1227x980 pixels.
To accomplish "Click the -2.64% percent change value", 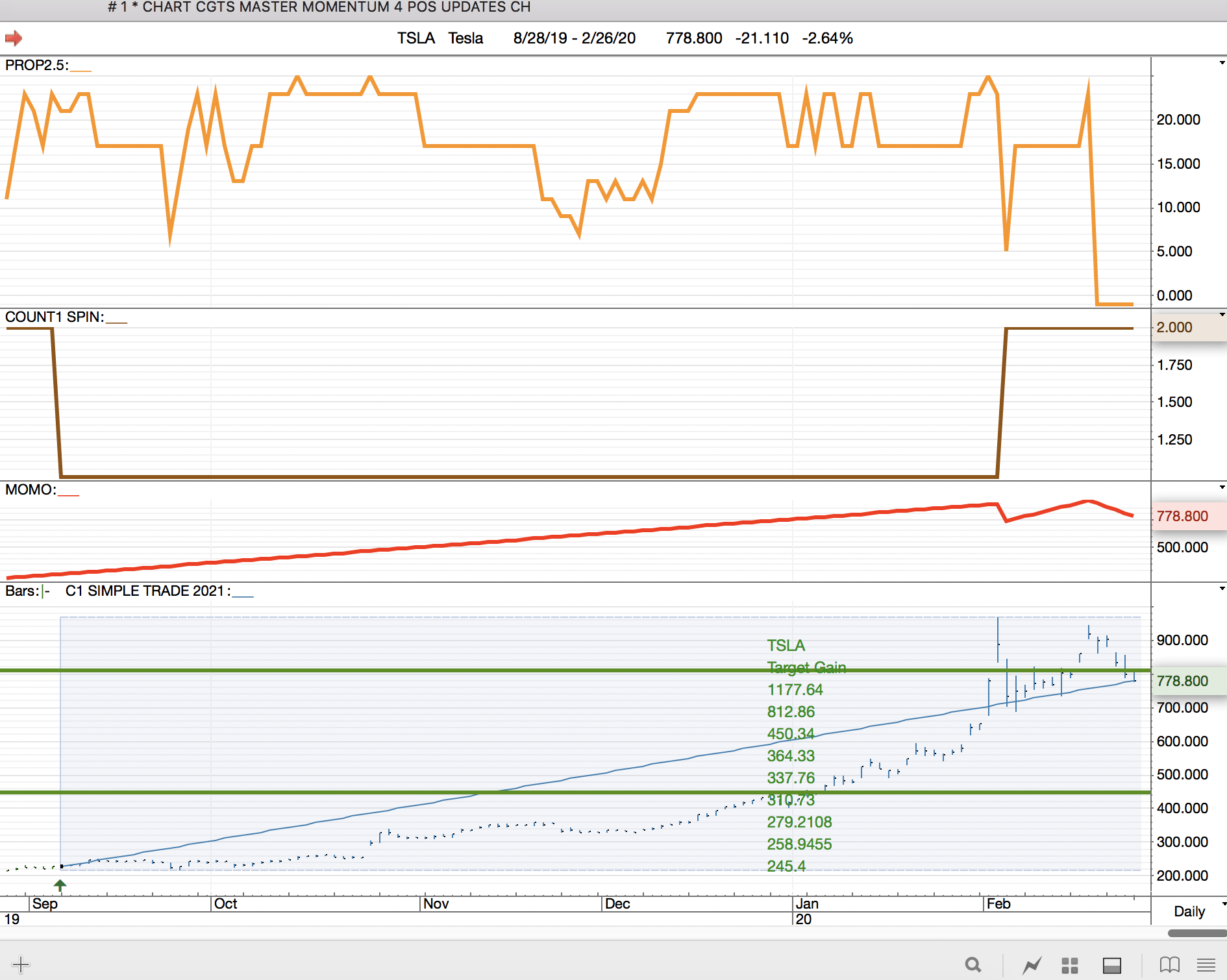I will pos(828,38).
